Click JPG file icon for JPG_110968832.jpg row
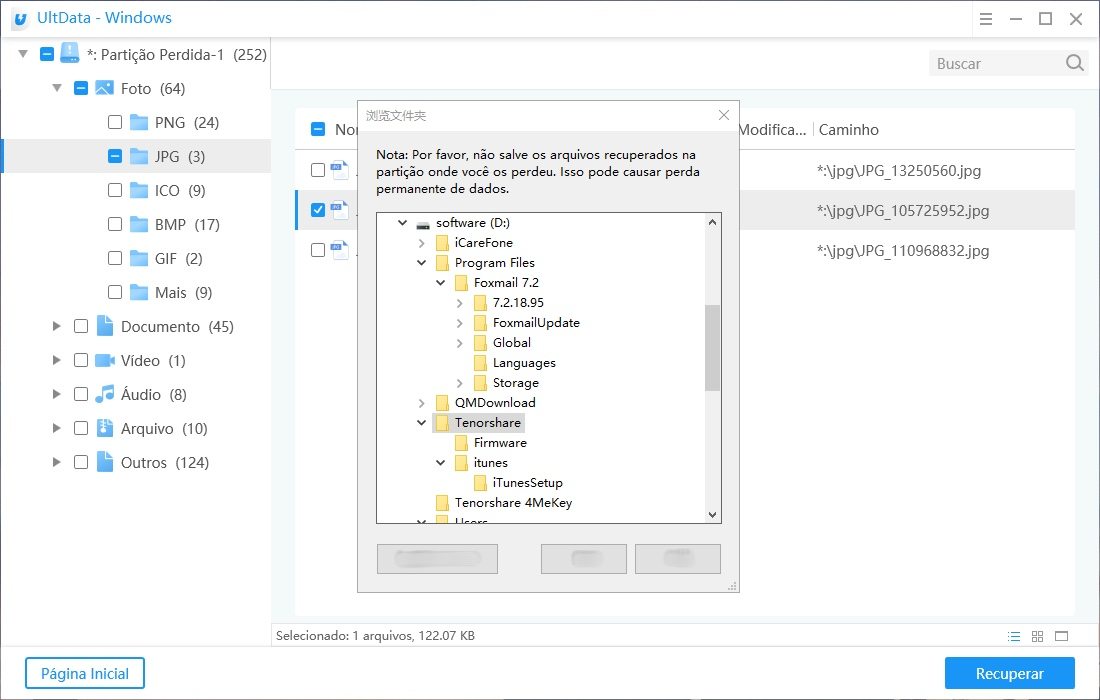 (340, 250)
